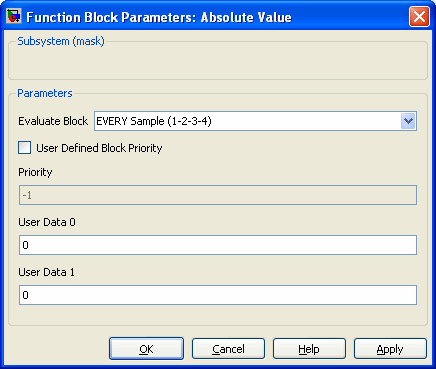
Task: Click the User Data 0 label
Action: pyautogui.click(x=47, y=222)
